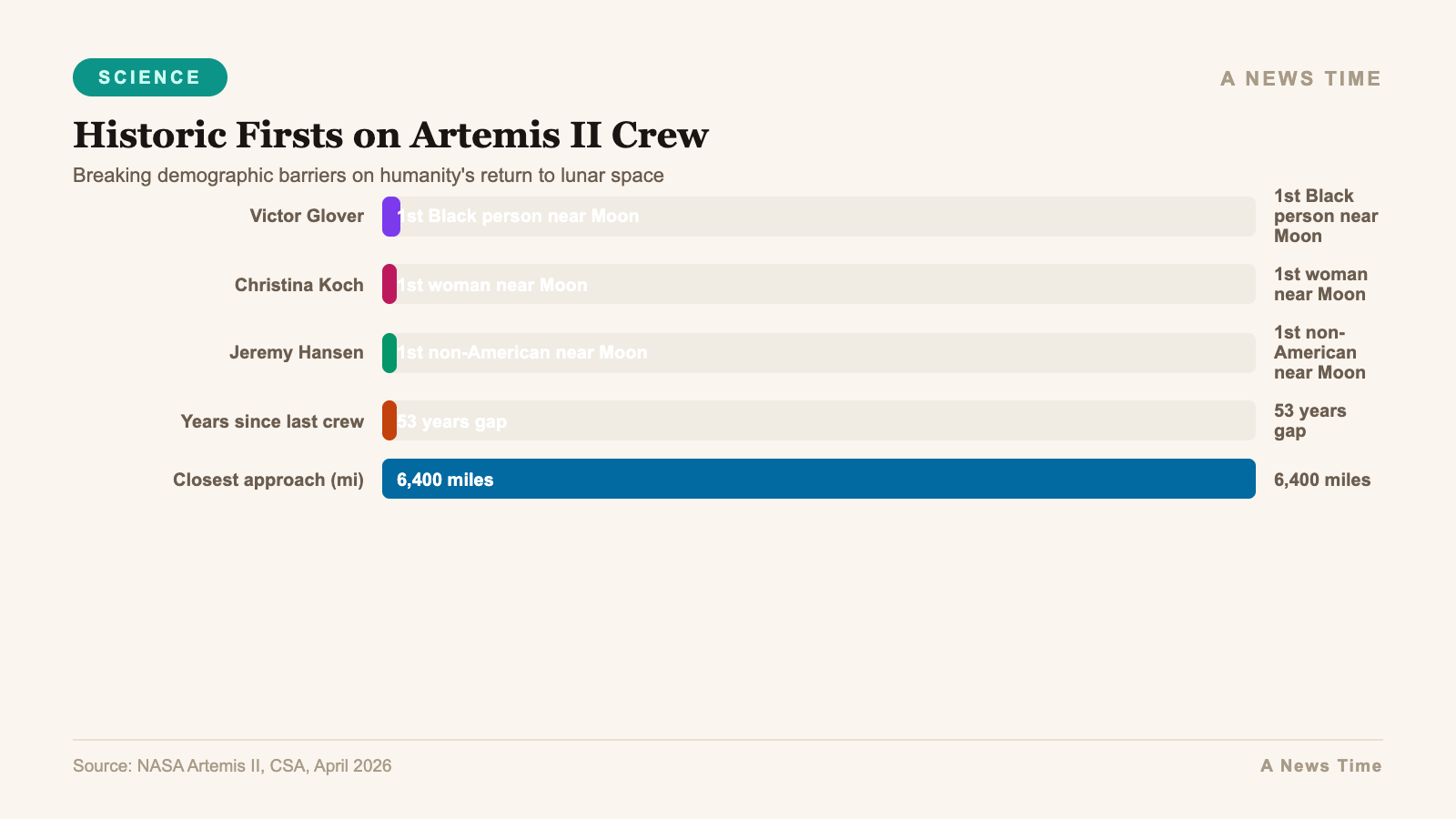
Task: Click the NASA Artemis II source link
Action: coord(232,765)
